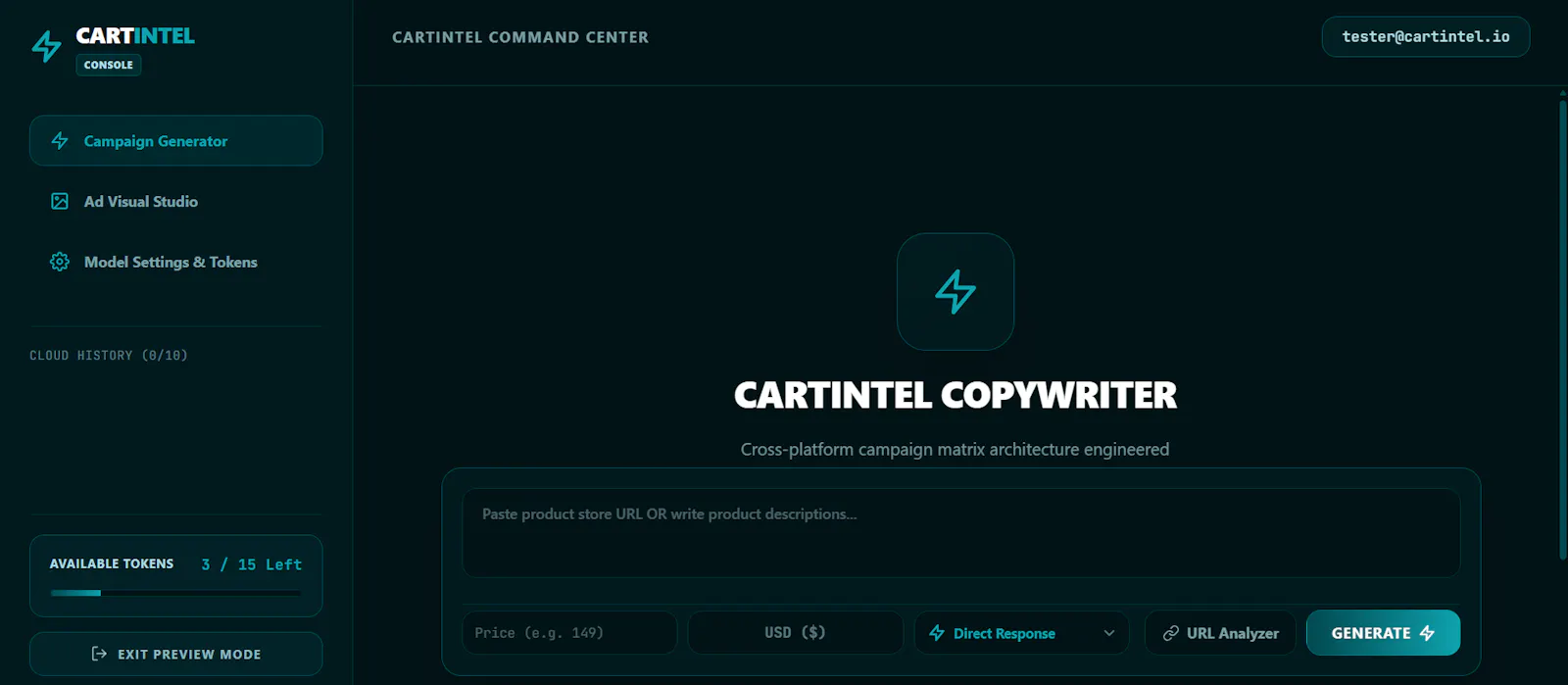This screenshot has width=1568, height=685.
Task: Click EXIT PREVIEW MODE
Action: tap(176, 654)
